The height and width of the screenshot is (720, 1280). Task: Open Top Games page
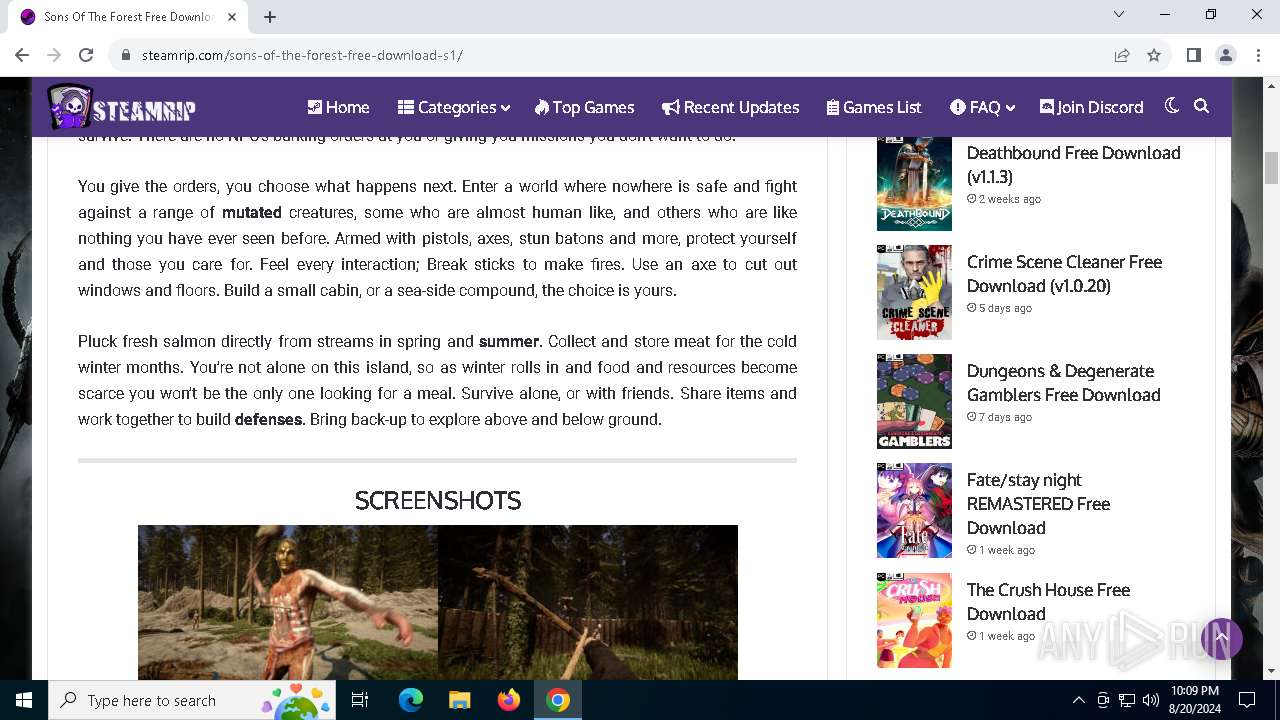coord(585,107)
